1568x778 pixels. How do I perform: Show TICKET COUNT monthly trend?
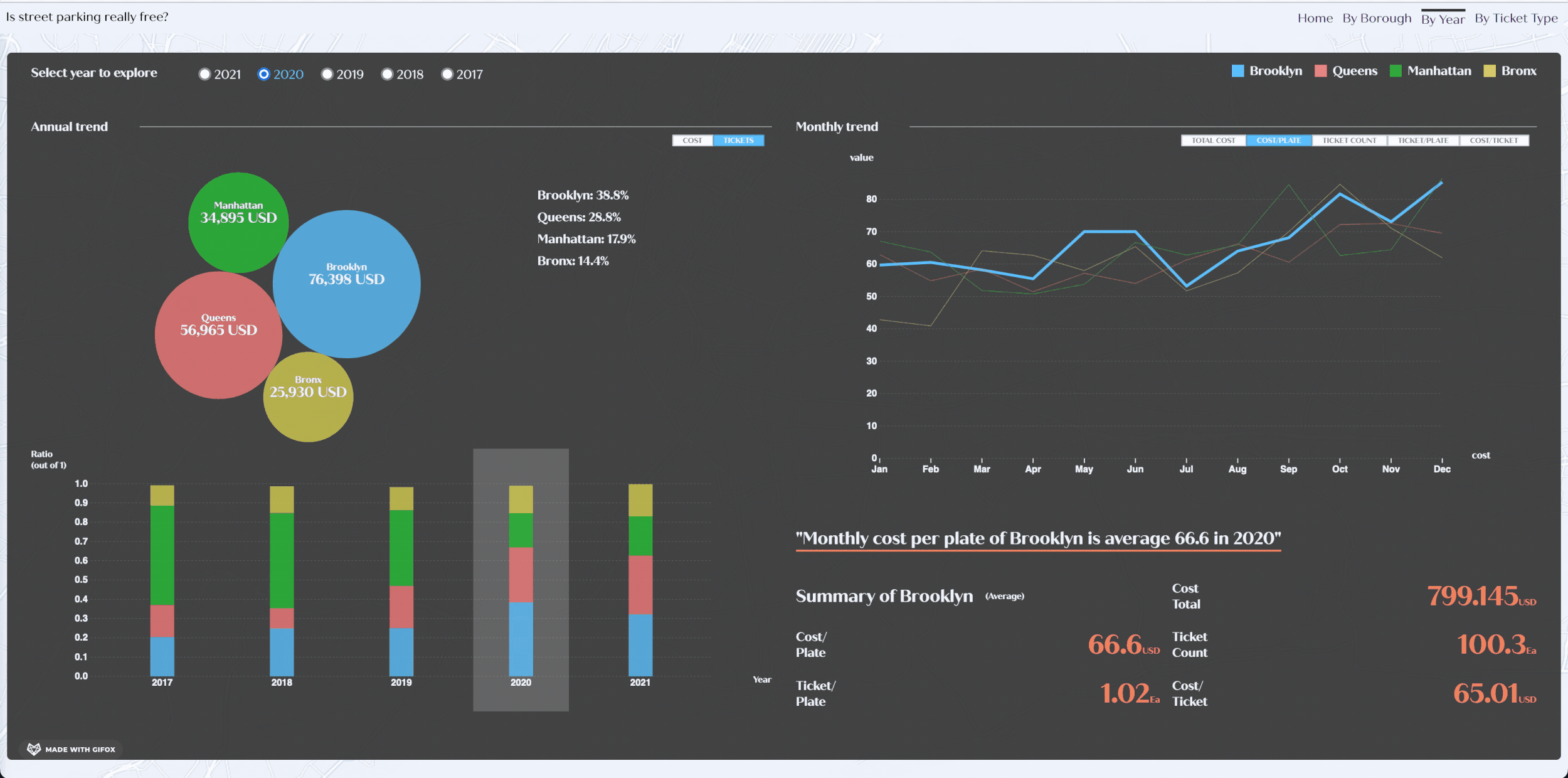click(x=1348, y=141)
